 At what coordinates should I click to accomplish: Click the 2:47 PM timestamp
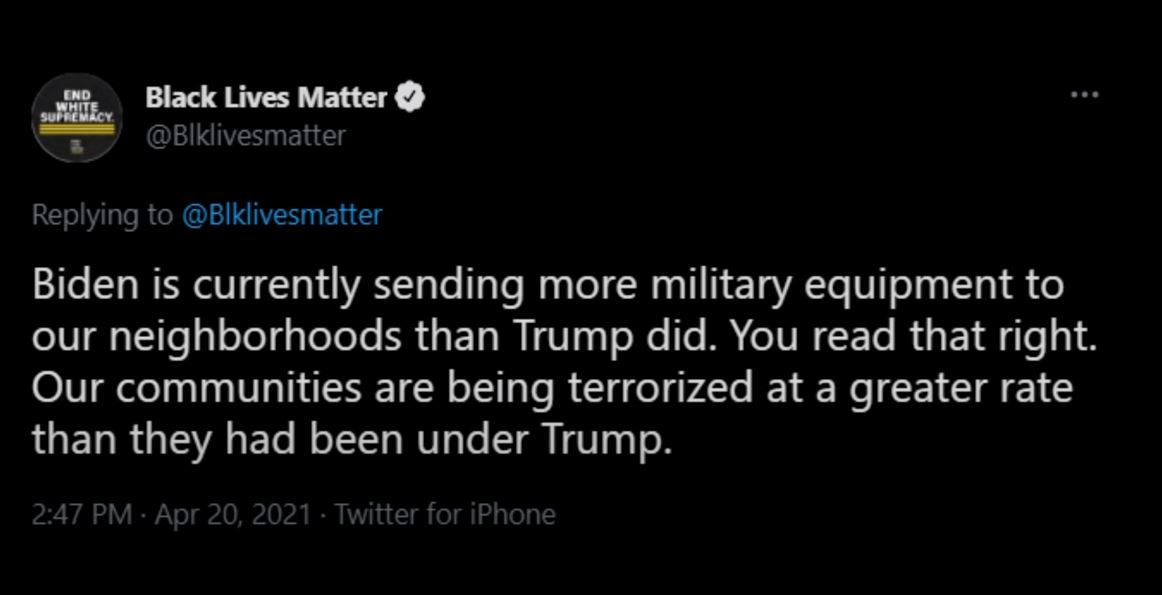(82, 513)
